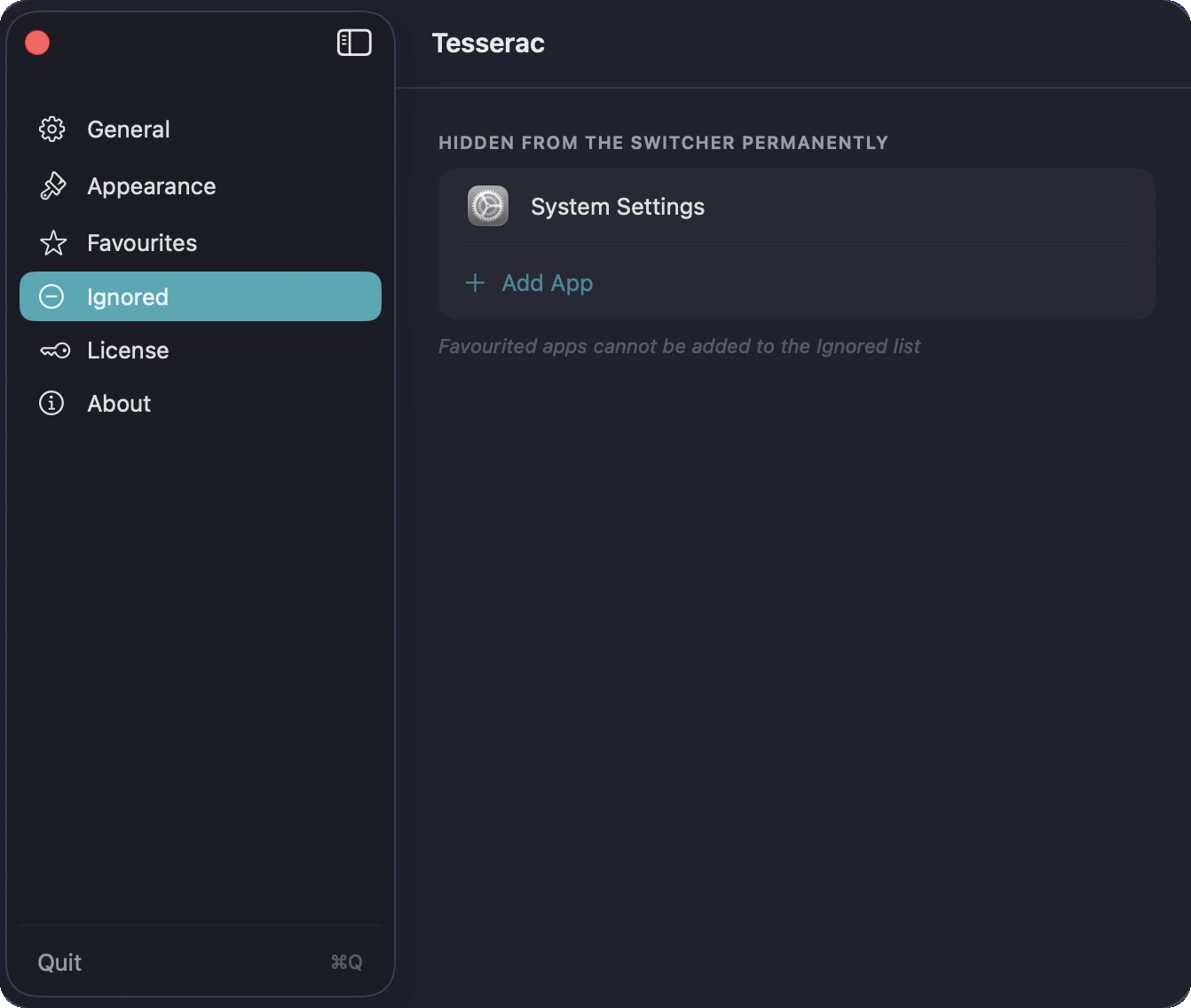Click the License key icon
The image size is (1191, 1008).
[x=55, y=351]
